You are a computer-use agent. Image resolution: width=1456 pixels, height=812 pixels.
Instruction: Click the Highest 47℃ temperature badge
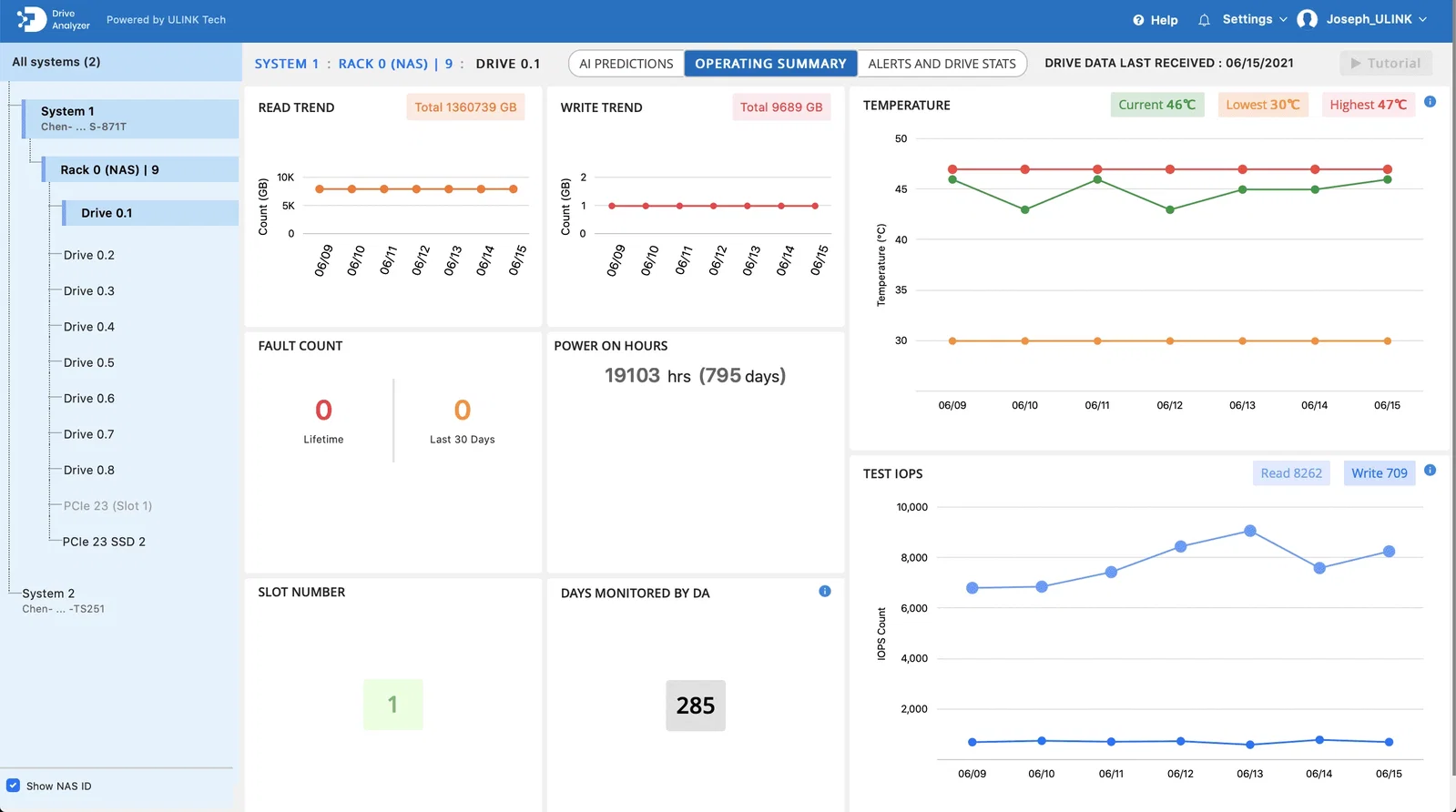click(x=1369, y=105)
